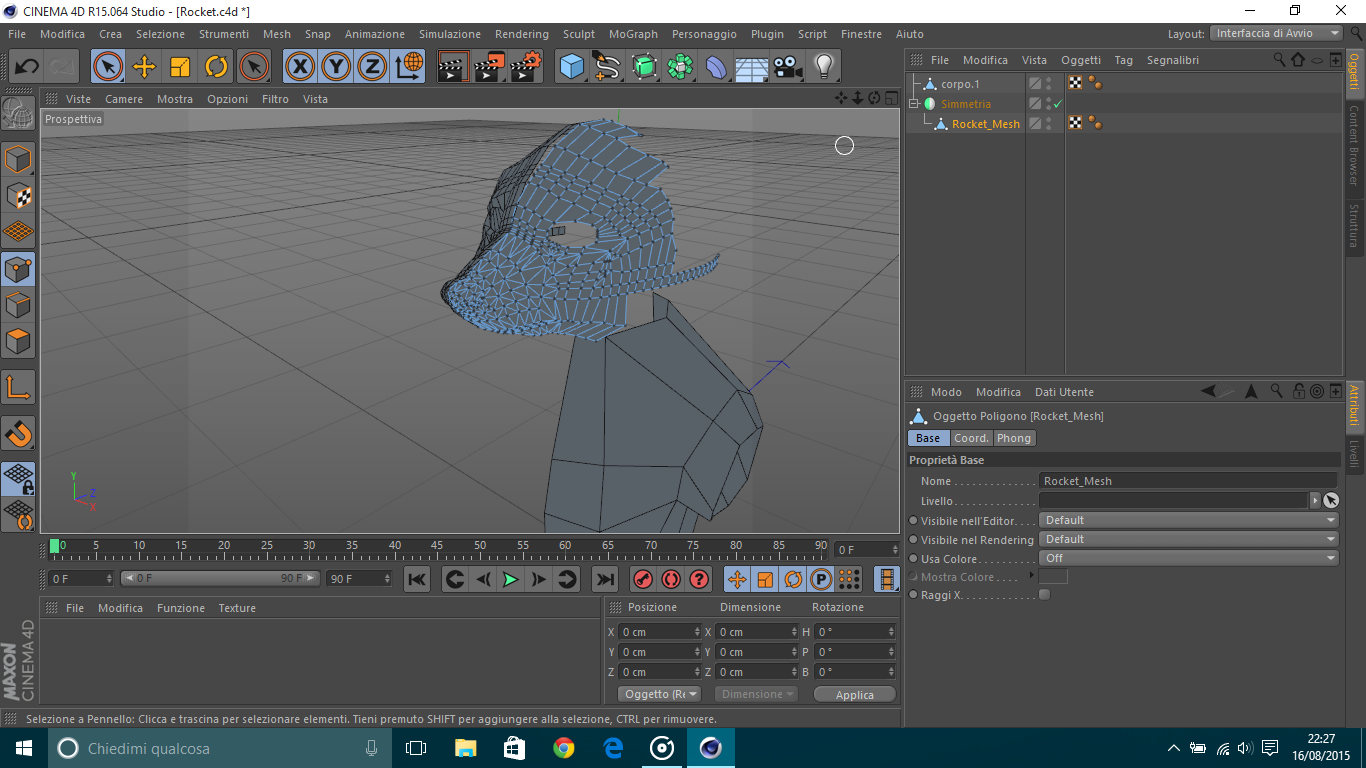Switch to the Coord. tab
The image size is (1366, 768).
click(x=970, y=438)
